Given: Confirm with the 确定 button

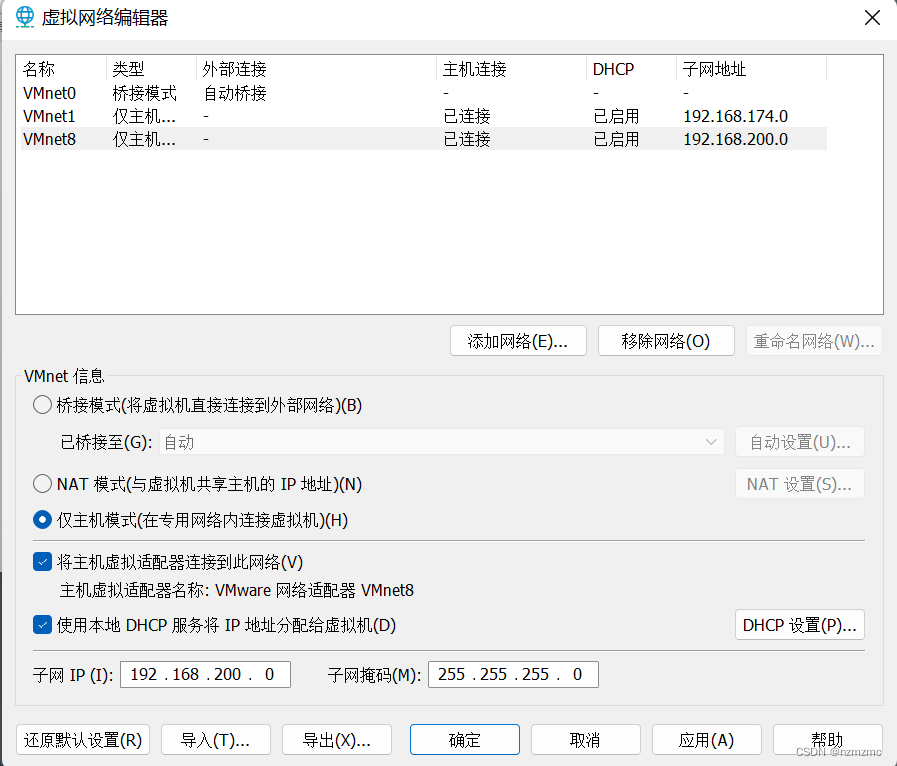Looking at the screenshot, I should (x=465, y=740).
